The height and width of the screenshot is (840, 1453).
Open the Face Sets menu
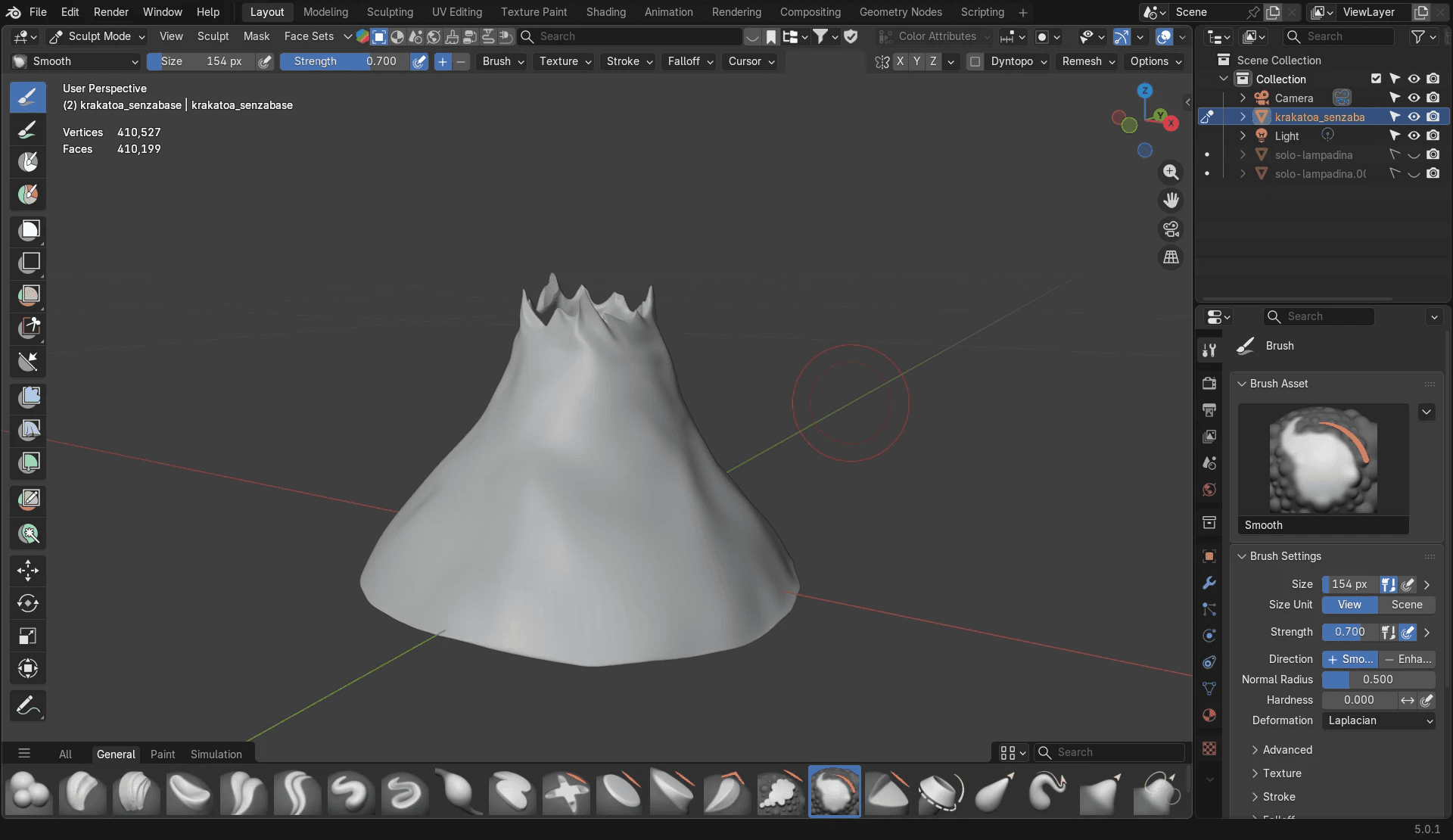pyautogui.click(x=309, y=36)
